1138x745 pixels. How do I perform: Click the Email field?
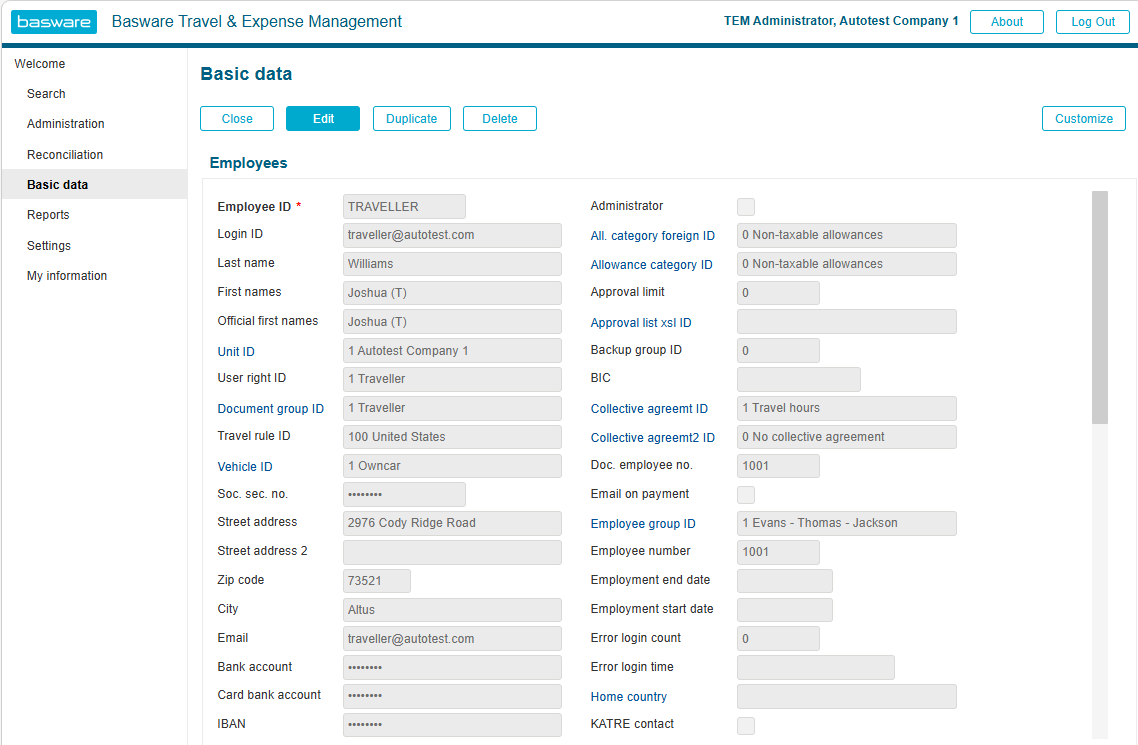pyautogui.click(x=452, y=639)
